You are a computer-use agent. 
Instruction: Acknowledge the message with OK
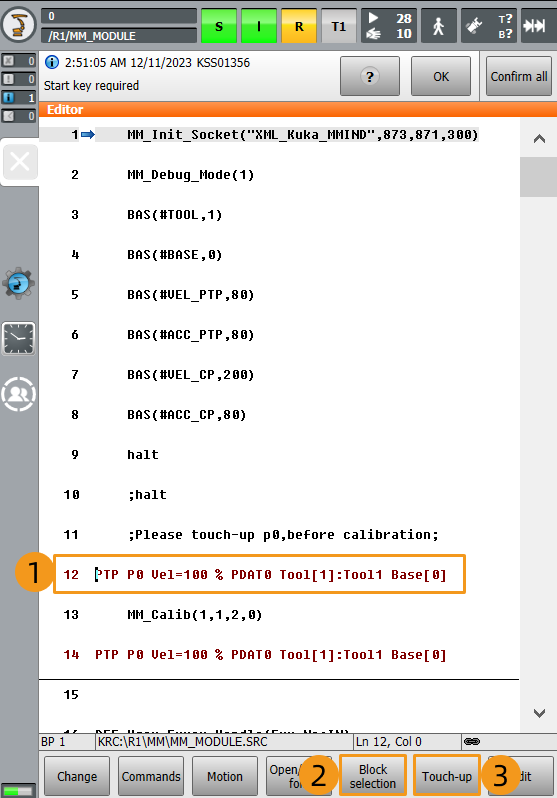coord(441,76)
